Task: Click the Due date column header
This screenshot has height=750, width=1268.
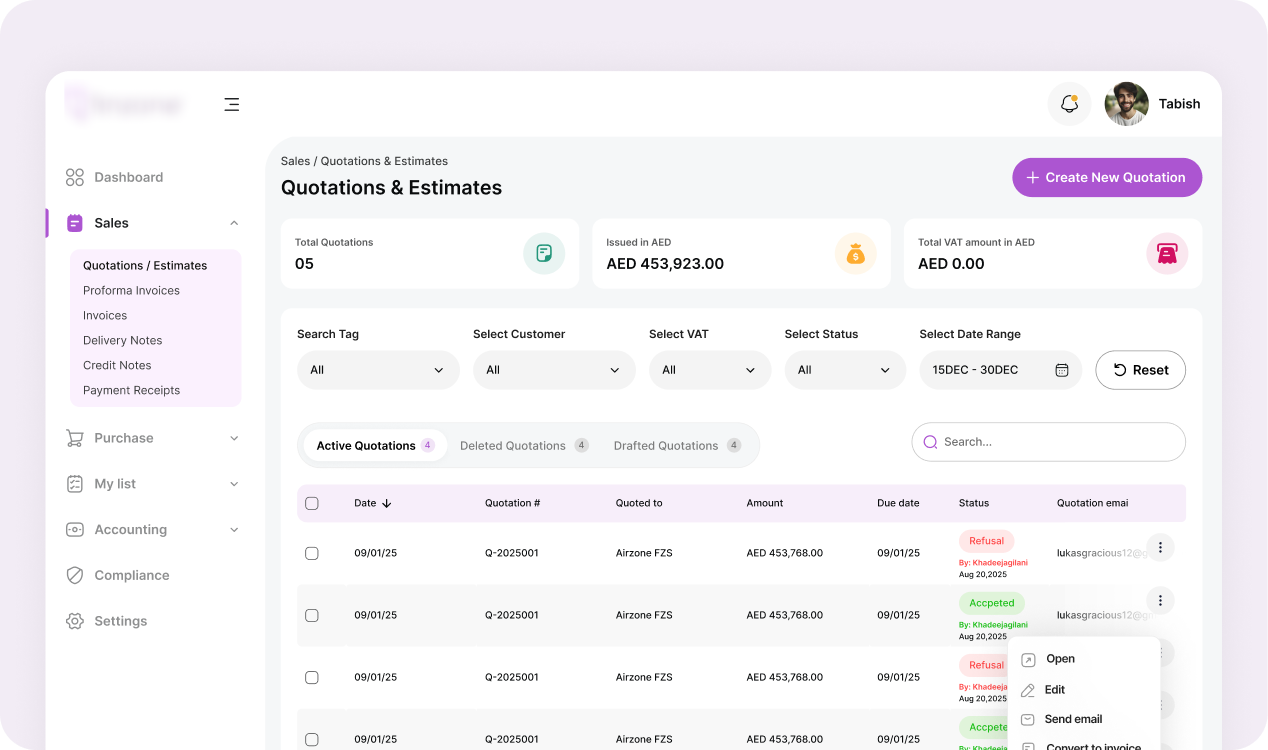Action: [898, 503]
